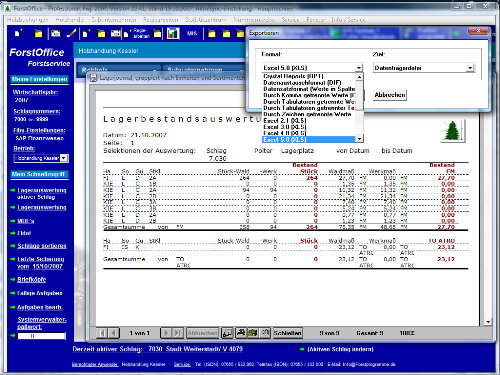The width and height of the screenshot is (500, 375).
Task: Open the Fidat quick access link
Action: [x=24, y=233]
